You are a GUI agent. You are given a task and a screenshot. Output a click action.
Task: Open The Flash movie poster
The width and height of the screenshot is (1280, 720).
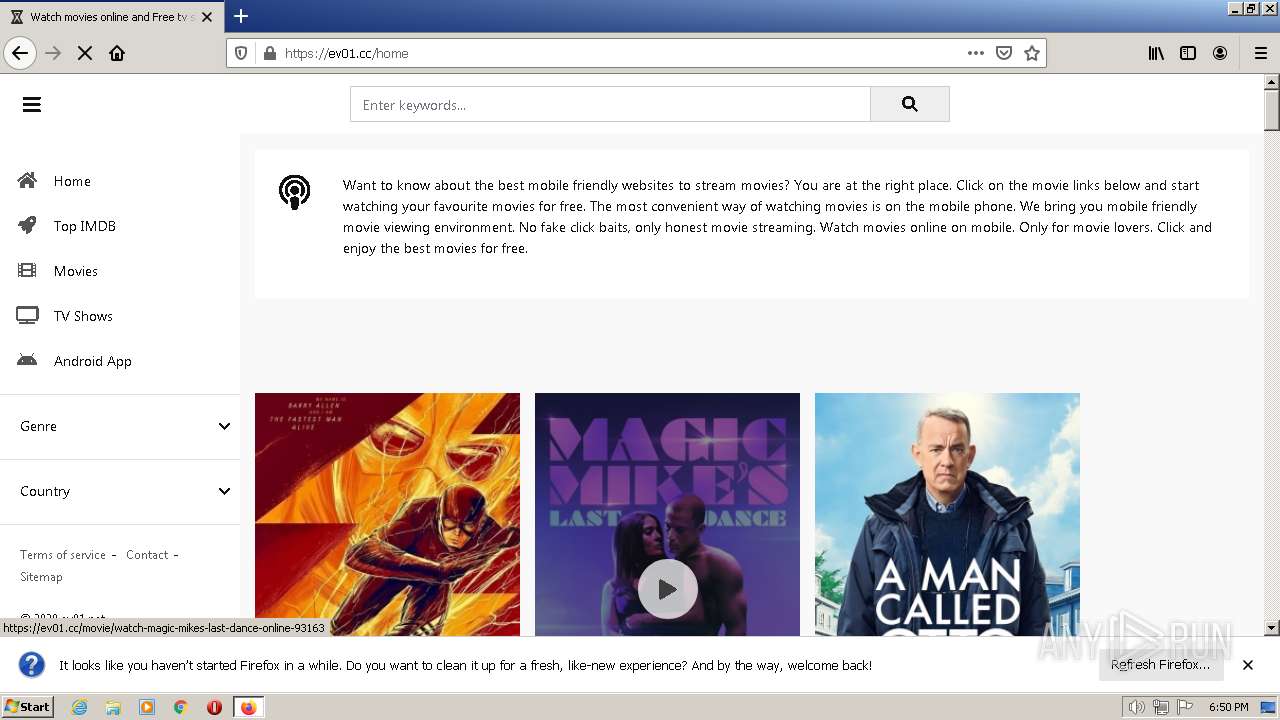click(387, 514)
